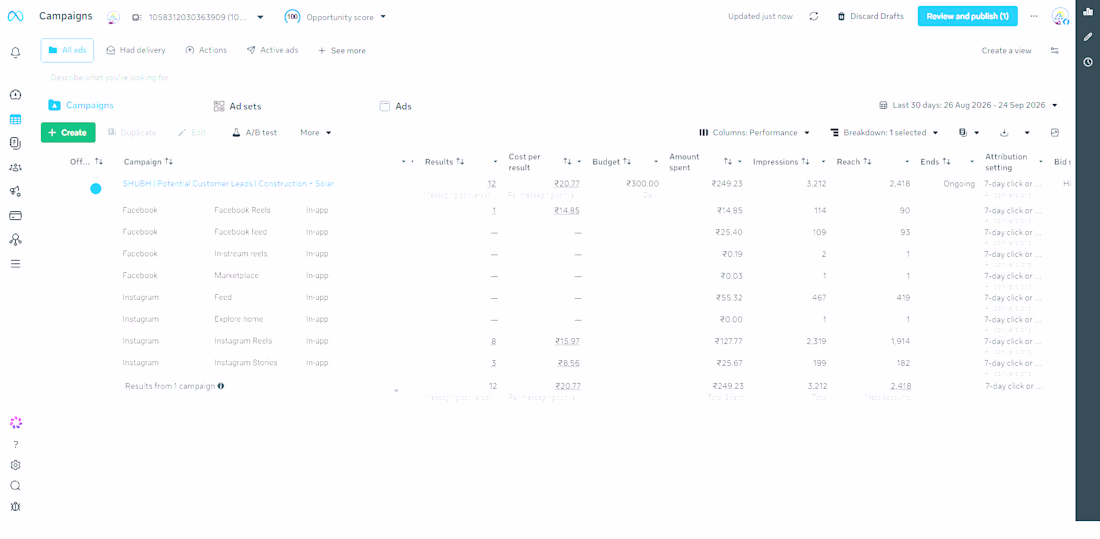
Task: Open the SHUBH Potential Customer Leads campaign link
Action: (x=228, y=184)
